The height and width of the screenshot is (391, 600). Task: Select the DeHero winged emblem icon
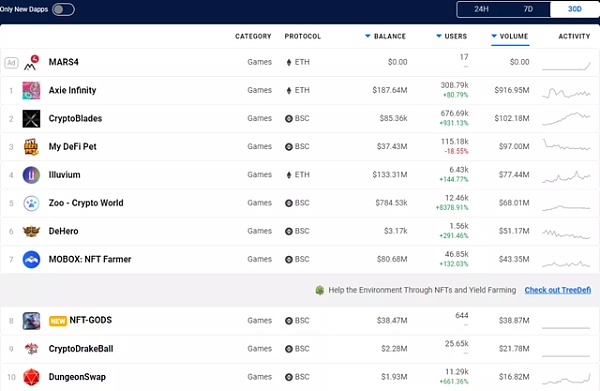(31, 231)
